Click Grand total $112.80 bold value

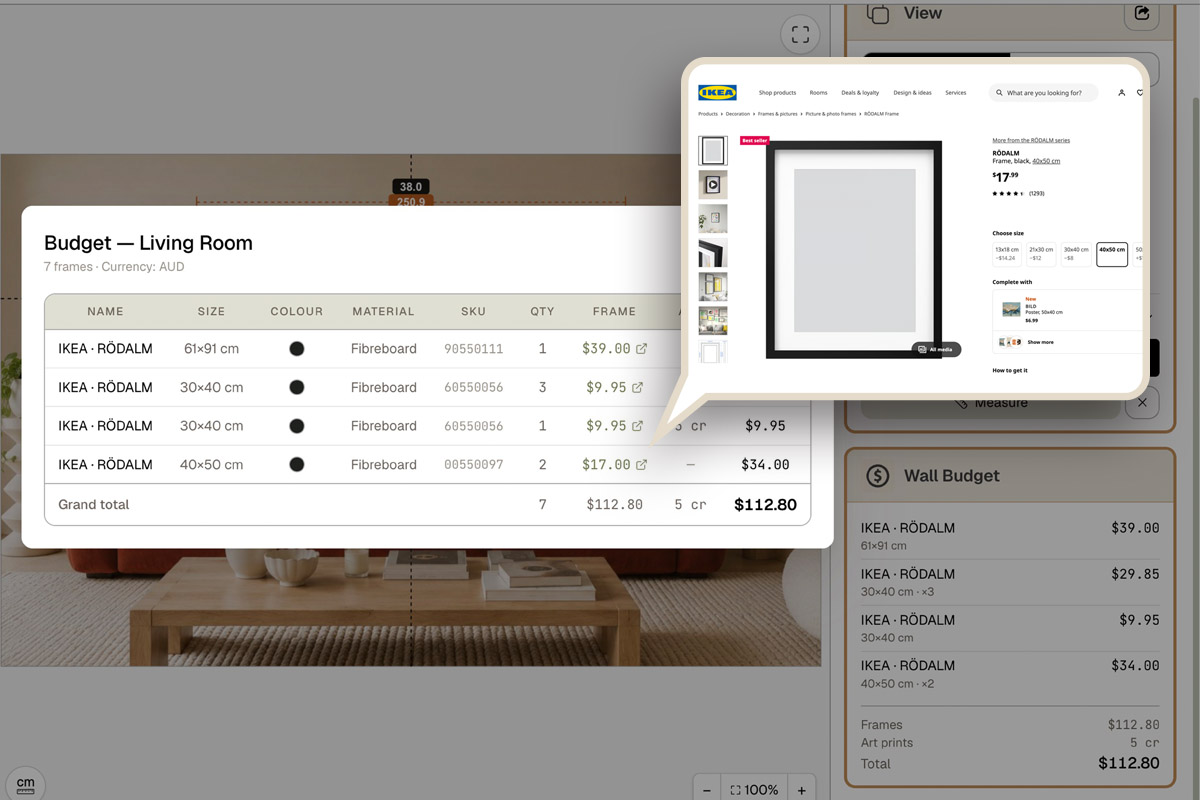coord(765,505)
